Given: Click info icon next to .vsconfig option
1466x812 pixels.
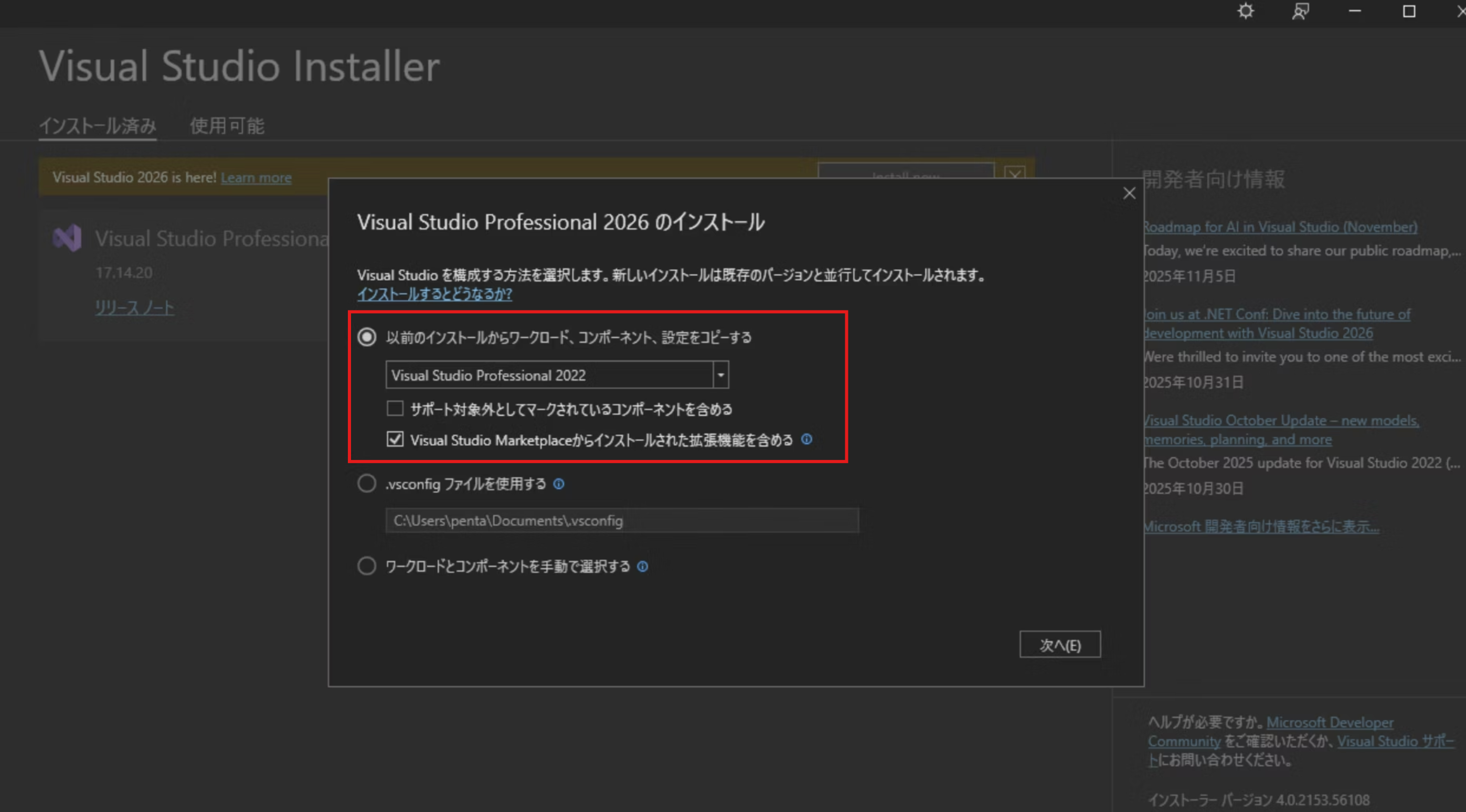Looking at the screenshot, I should coord(559,484).
